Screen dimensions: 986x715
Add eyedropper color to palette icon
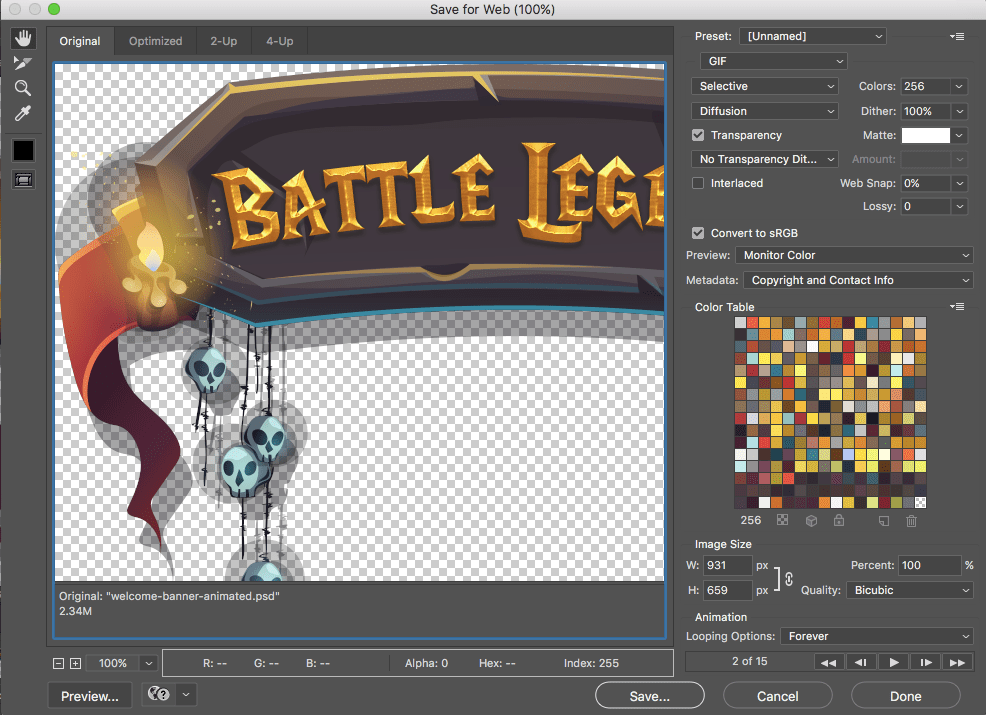(884, 521)
